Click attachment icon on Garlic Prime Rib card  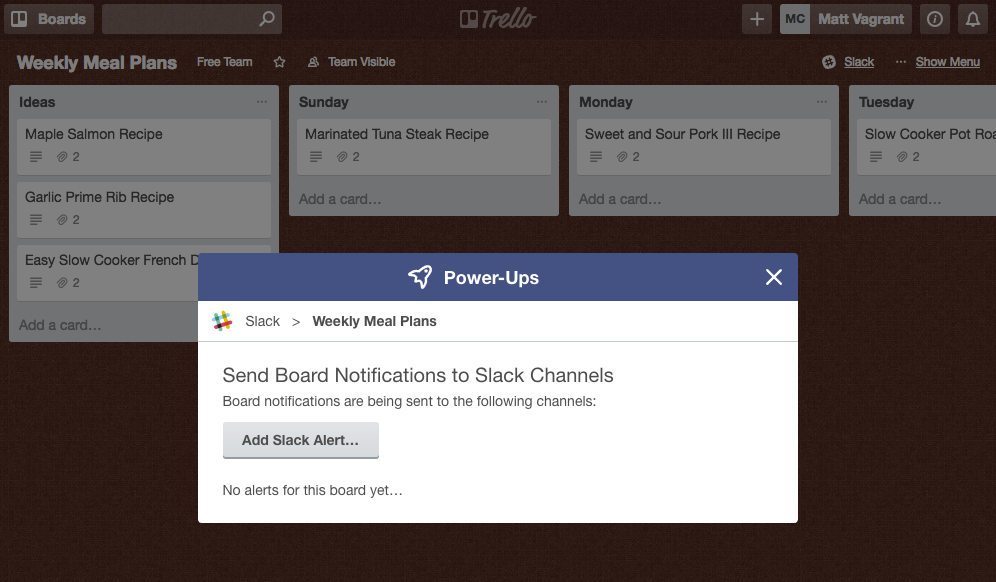click(x=62, y=220)
